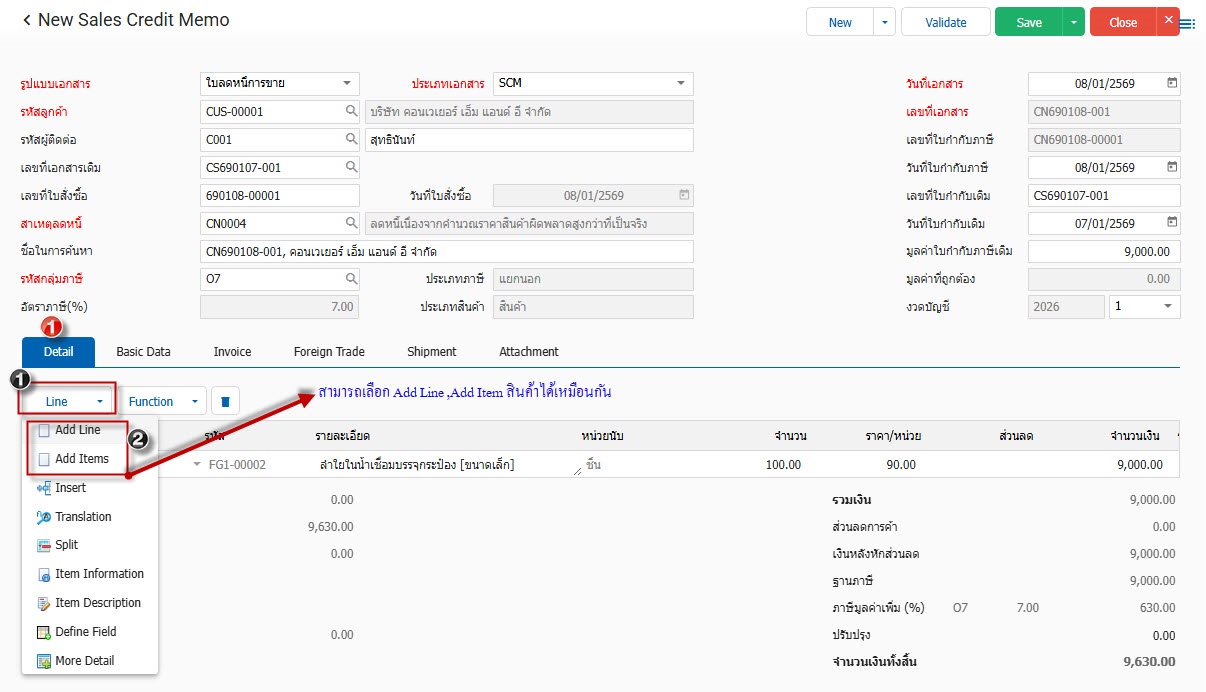
Task: Click back arrow beside New Sales Credit Memo
Action: 26,21
